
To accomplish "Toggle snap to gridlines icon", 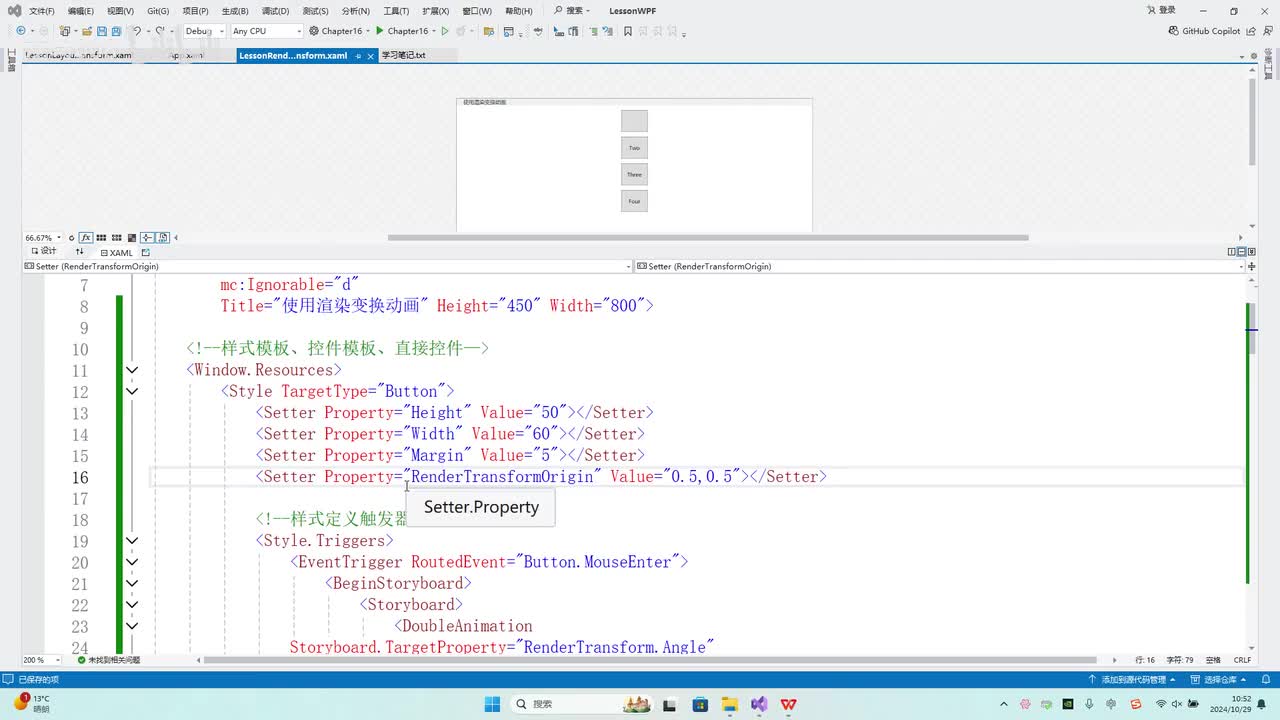I will pyautogui.click(x=117, y=238).
